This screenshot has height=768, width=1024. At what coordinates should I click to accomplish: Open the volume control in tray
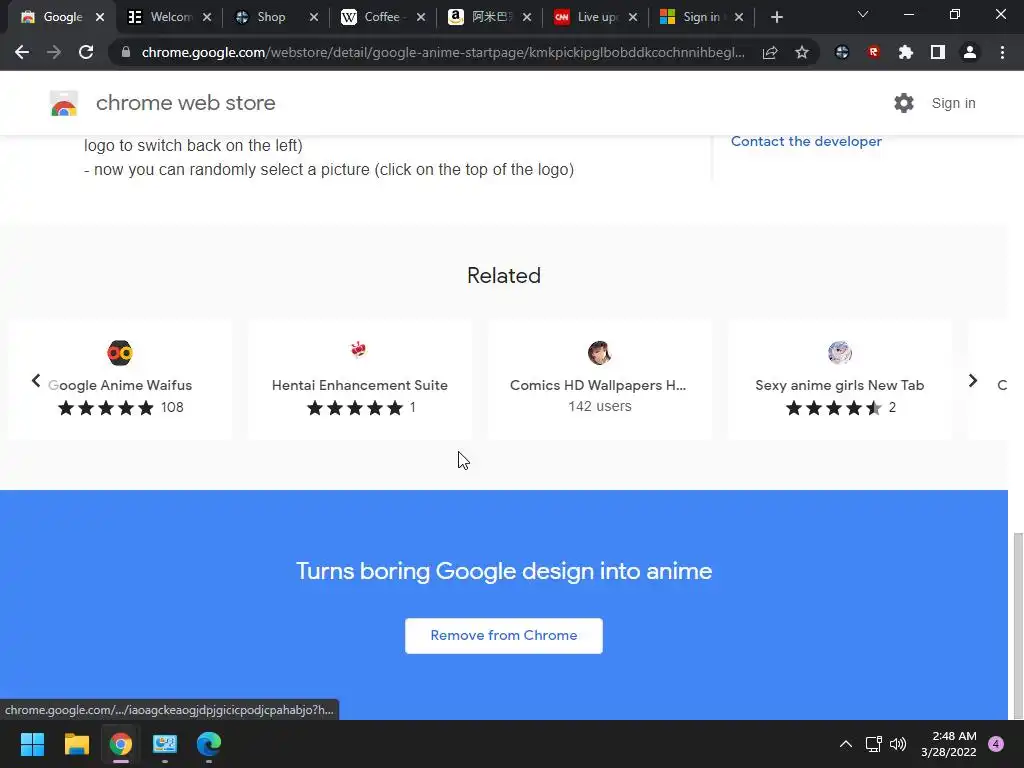tap(898, 744)
